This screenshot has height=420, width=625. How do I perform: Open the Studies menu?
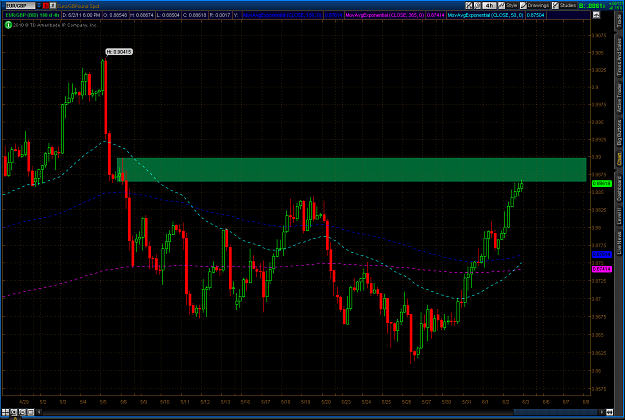pos(564,5)
